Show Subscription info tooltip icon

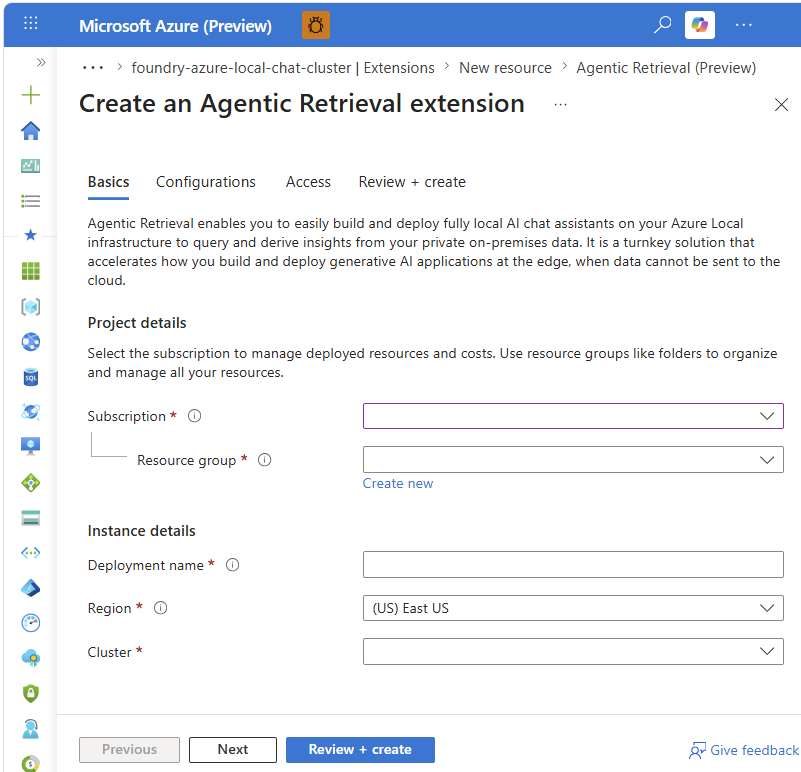click(195, 416)
